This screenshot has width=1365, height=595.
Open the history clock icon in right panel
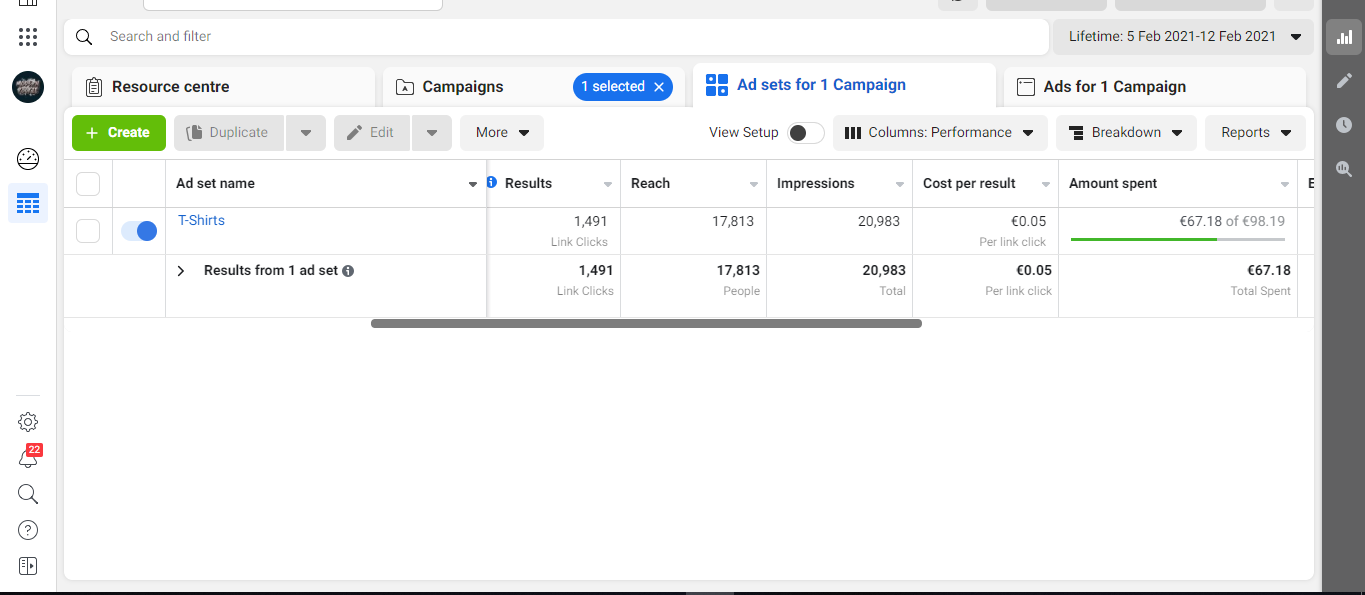(1344, 125)
